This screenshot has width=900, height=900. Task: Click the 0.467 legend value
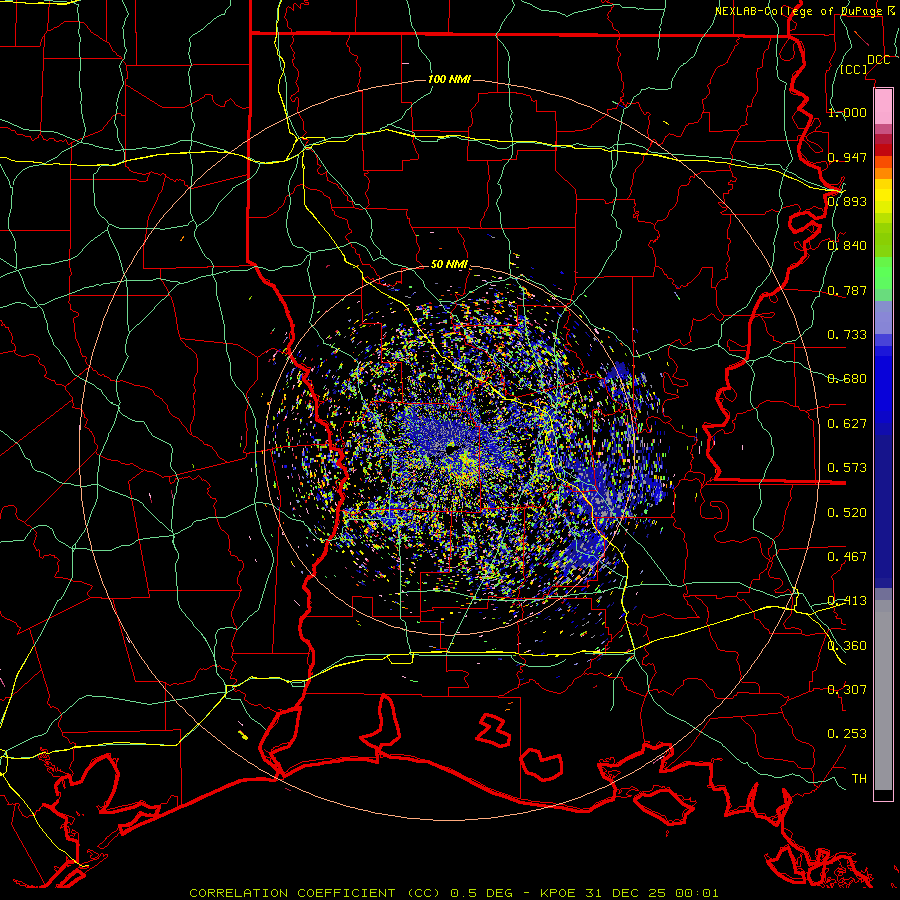tap(847, 557)
